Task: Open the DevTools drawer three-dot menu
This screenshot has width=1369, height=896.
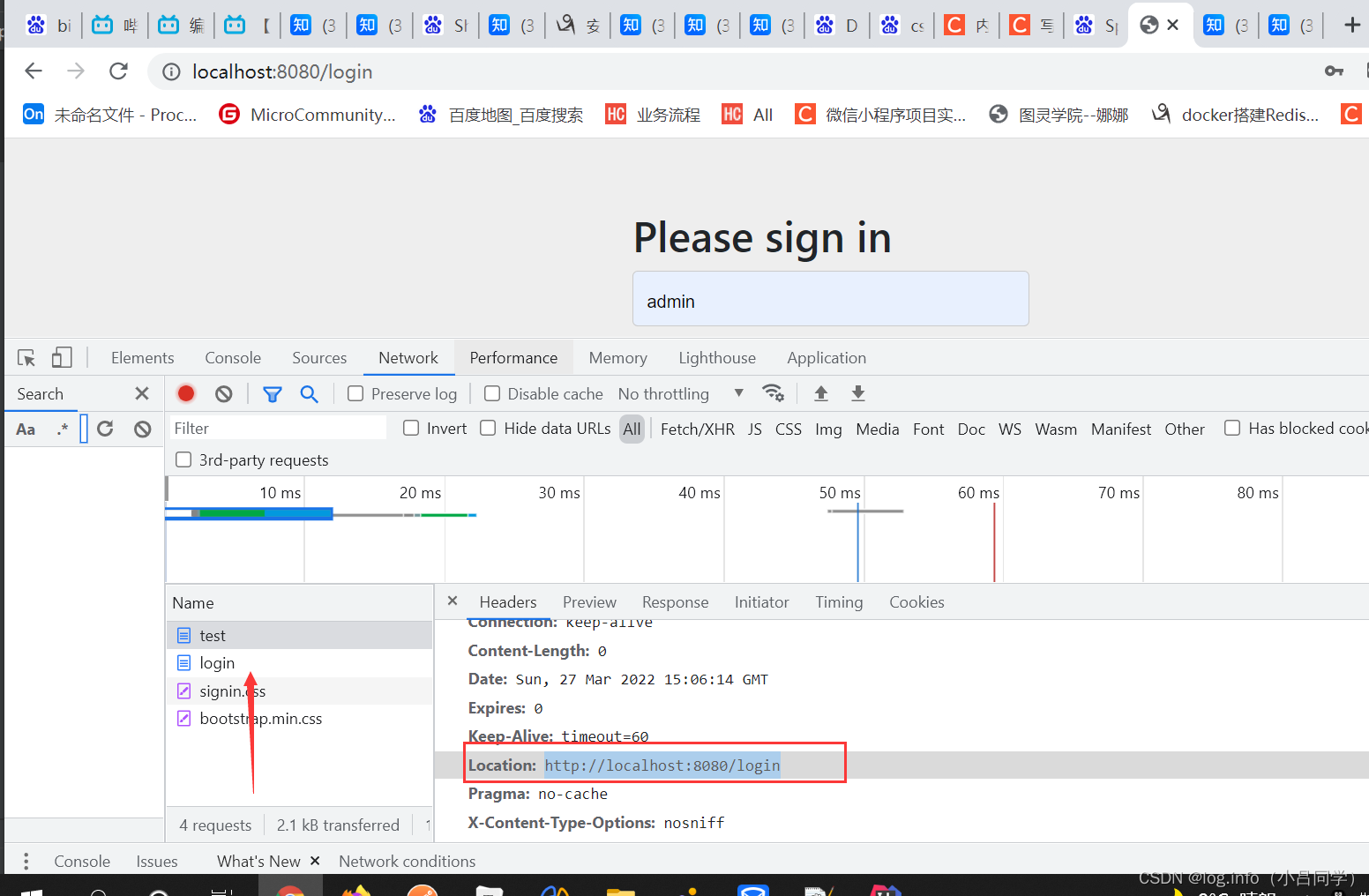Action: pyautogui.click(x=26, y=861)
